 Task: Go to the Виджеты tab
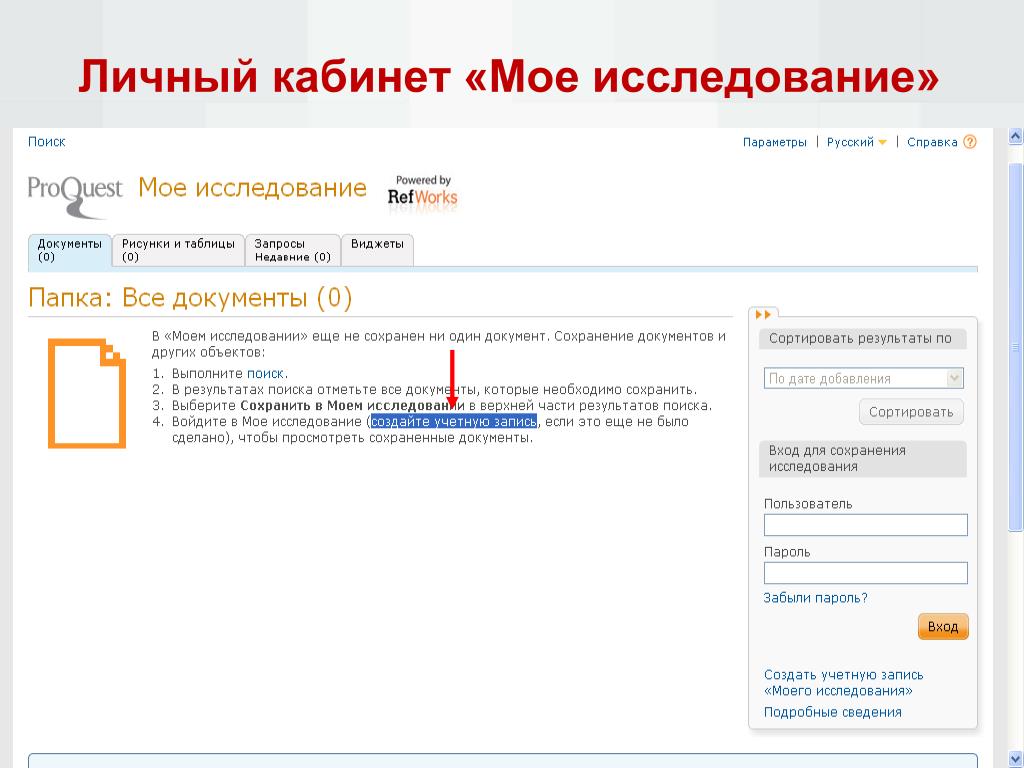(x=377, y=250)
